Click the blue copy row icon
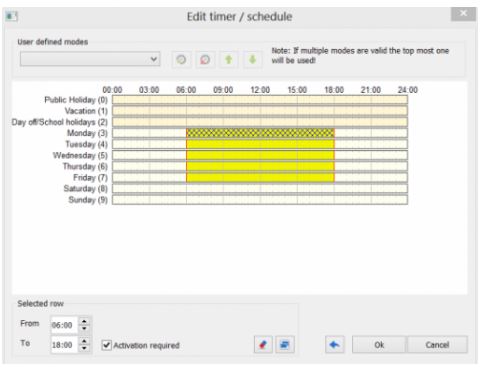This screenshot has height=370, width=481. pyautogui.click(x=285, y=344)
